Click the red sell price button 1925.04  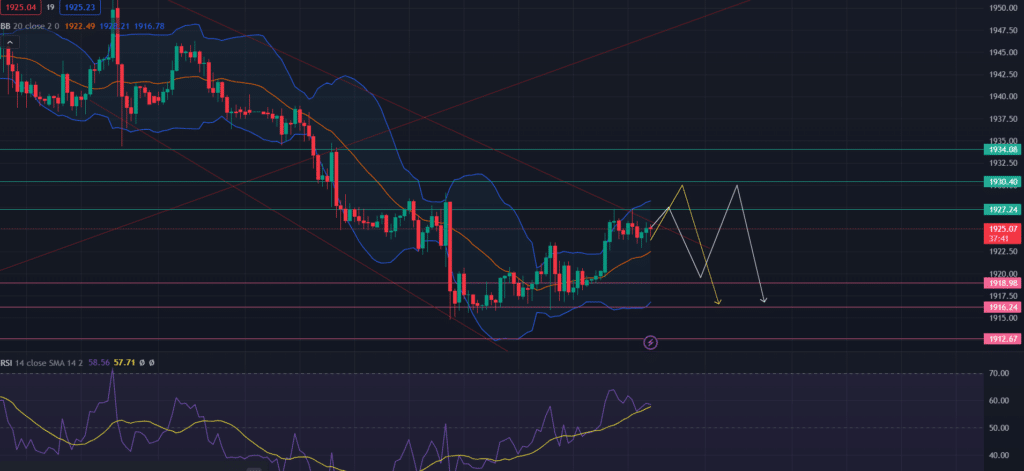coord(20,8)
